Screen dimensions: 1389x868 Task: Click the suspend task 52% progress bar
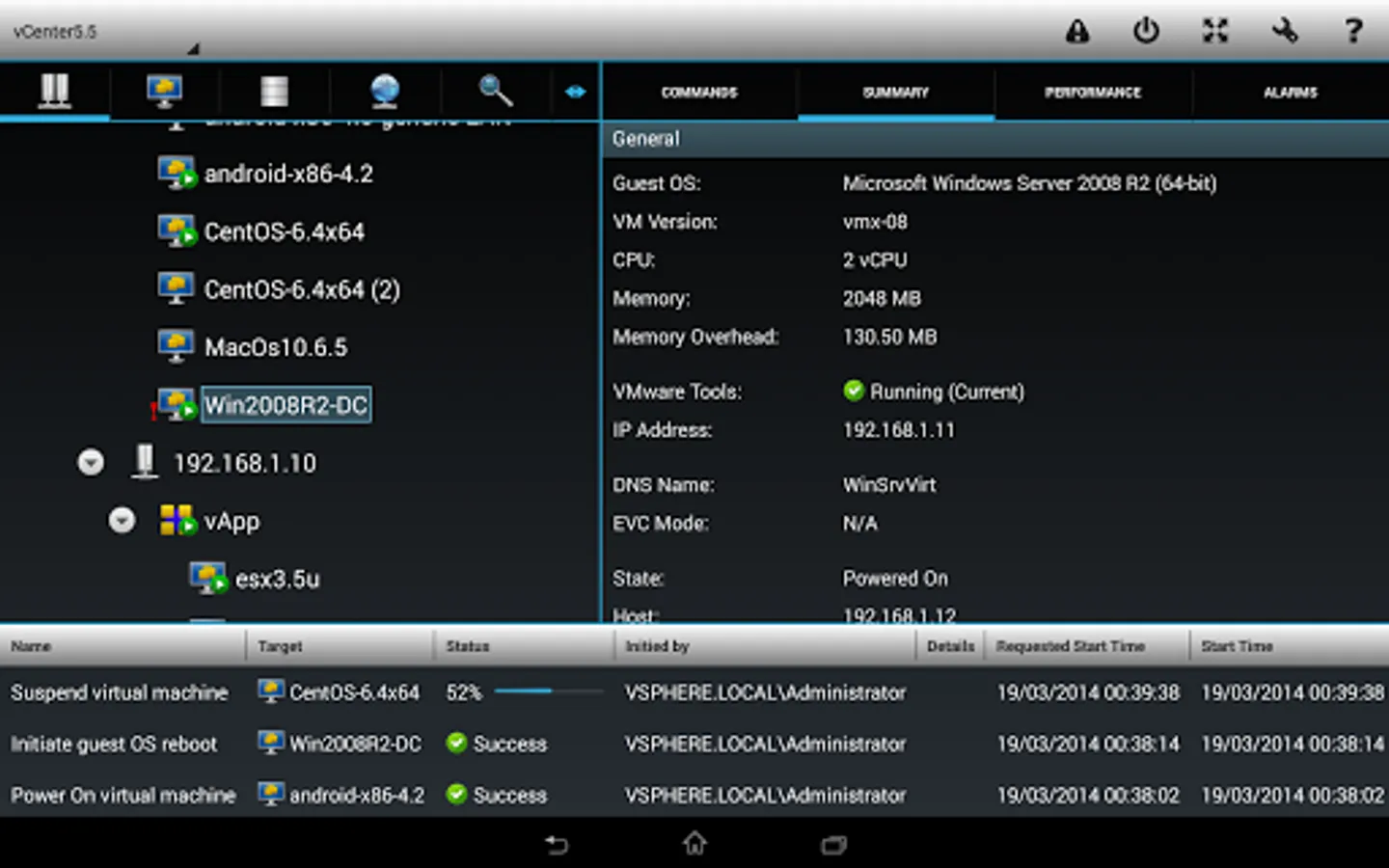click(548, 691)
